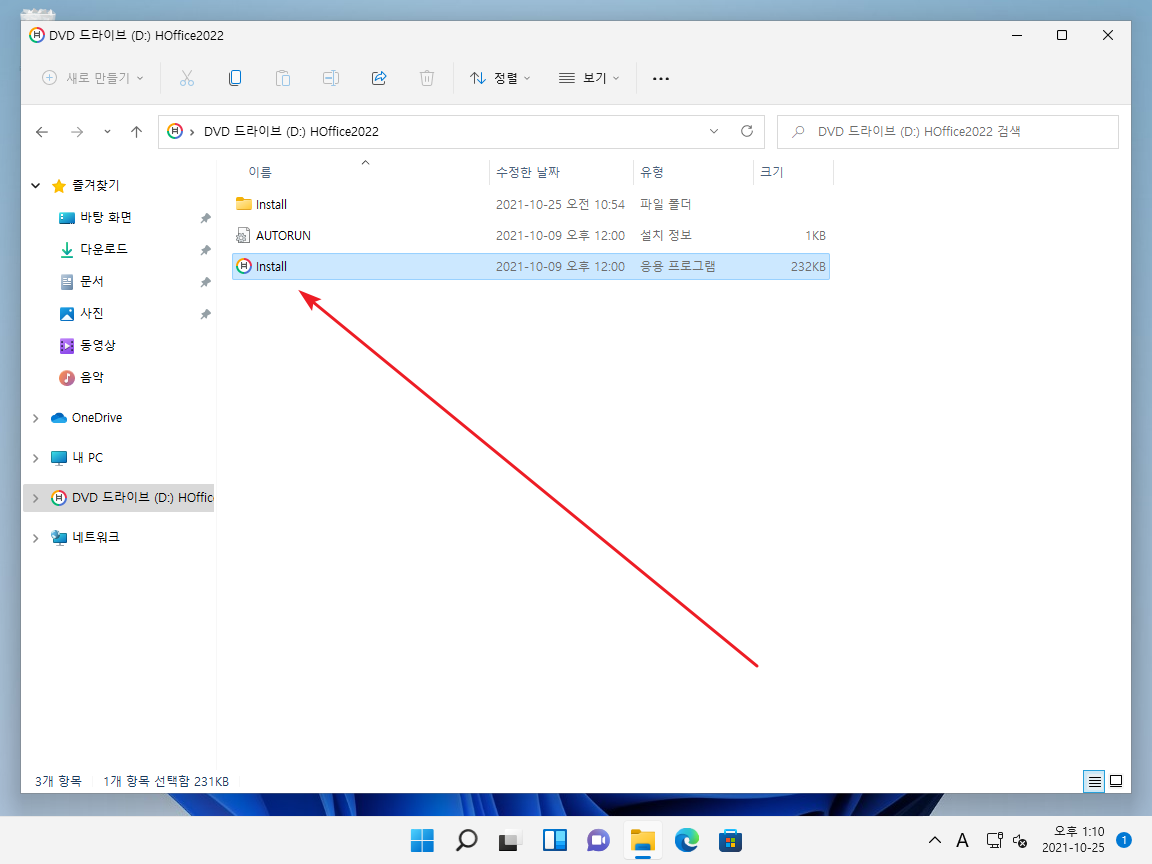Sort by the 유형 column header
The height and width of the screenshot is (864, 1152).
[652, 172]
